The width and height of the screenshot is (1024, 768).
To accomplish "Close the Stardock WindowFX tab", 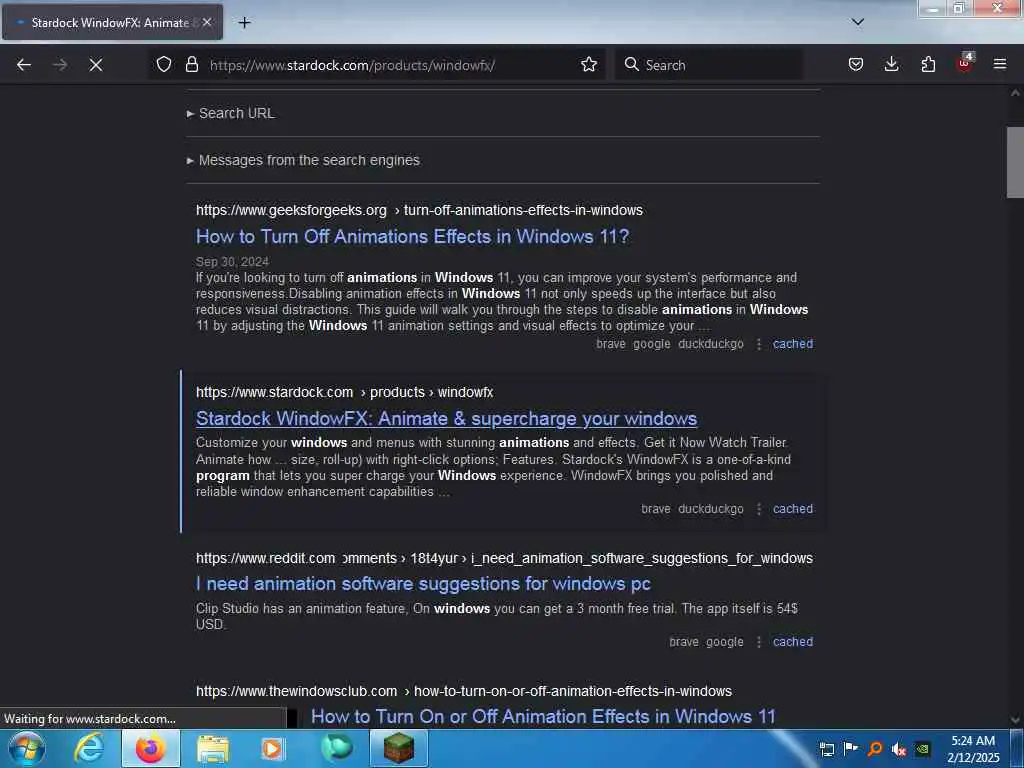I will pos(207,22).
